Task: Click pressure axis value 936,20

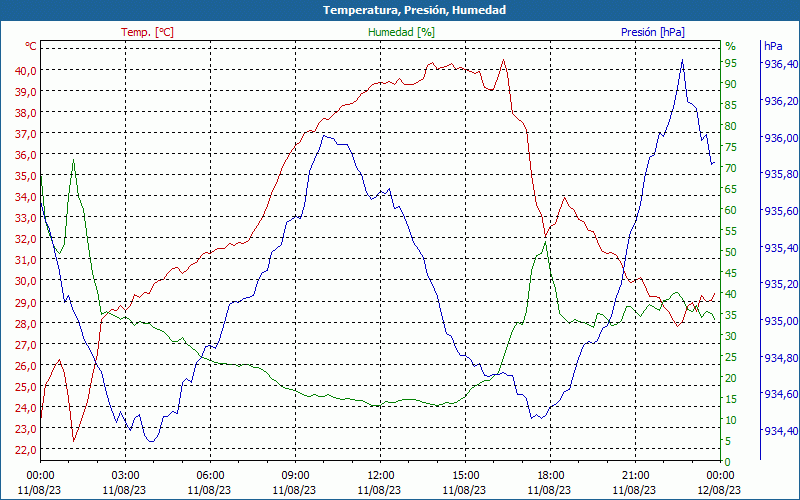Action: pyautogui.click(x=780, y=101)
